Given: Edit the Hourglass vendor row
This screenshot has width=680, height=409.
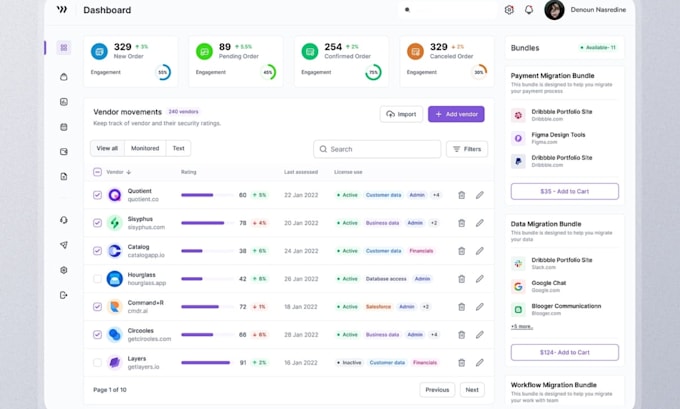Looking at the screenshot, I should coord(479,279).
